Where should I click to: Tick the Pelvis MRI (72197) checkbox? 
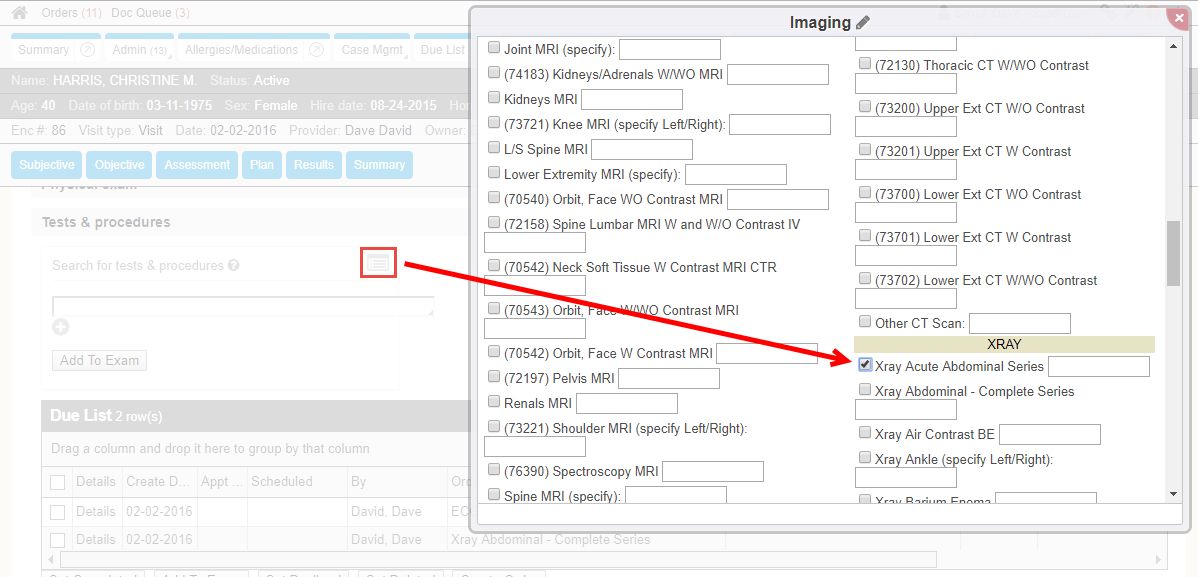click(x=494, y=377)
